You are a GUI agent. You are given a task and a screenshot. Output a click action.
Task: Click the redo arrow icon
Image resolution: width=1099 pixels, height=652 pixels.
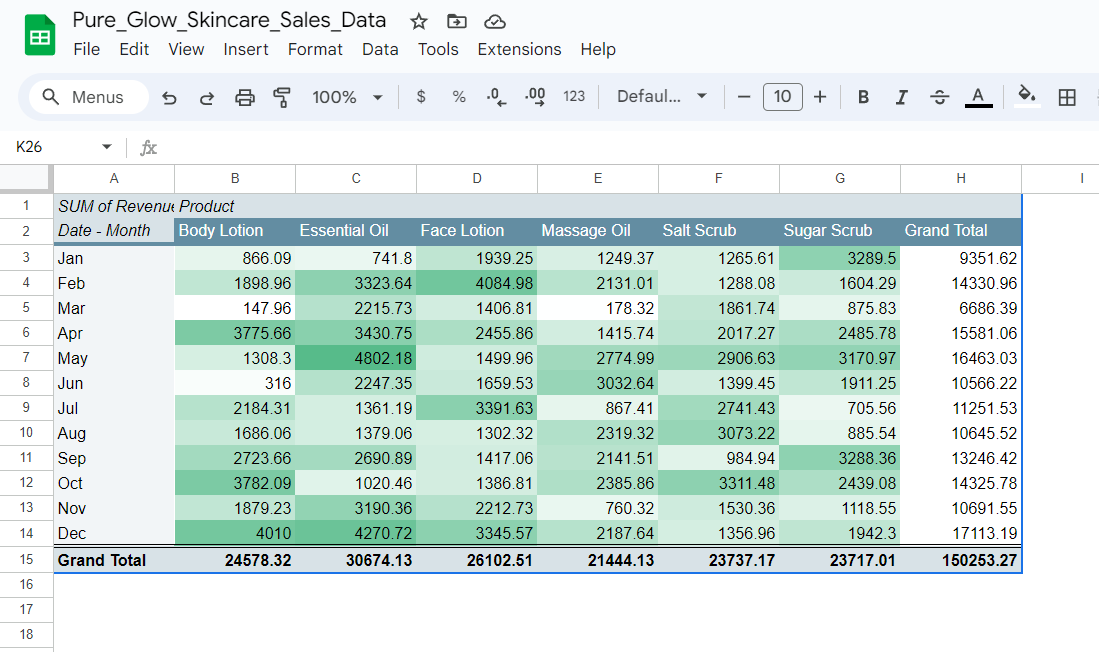coord(207,97)
